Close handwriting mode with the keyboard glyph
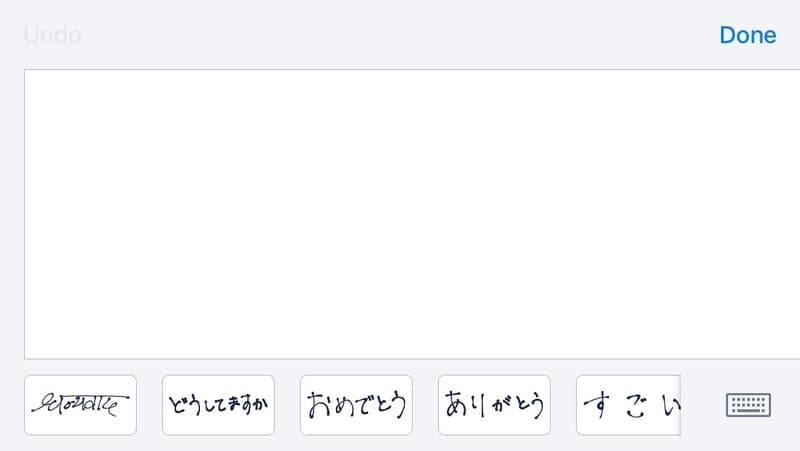800x451 pixels. pyautogui.click(x=748, y=405)
